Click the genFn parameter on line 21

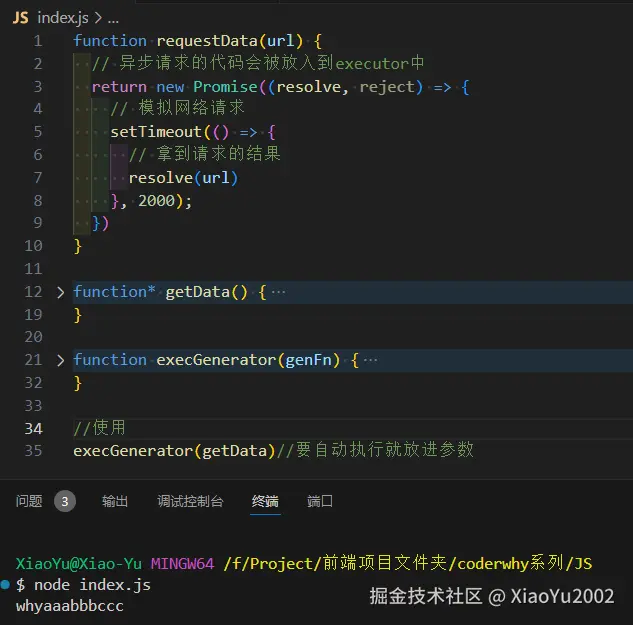308,360
